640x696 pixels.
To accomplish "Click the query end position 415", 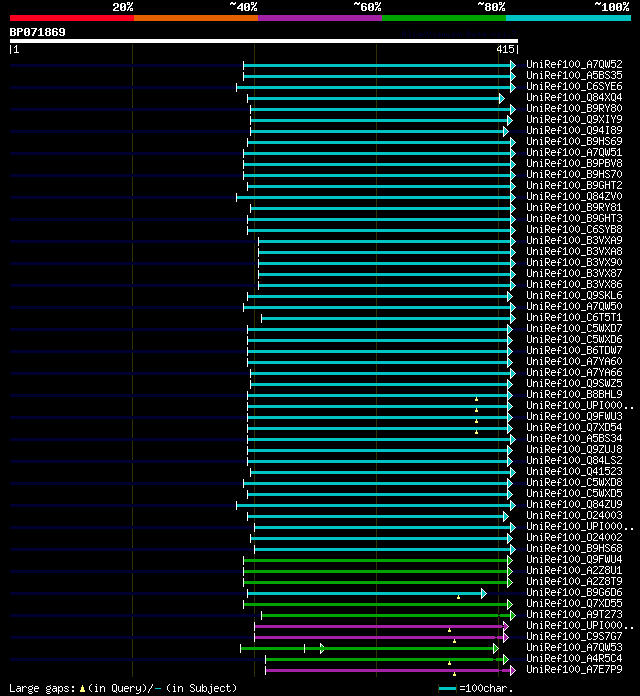I will [x=505, y=49].
